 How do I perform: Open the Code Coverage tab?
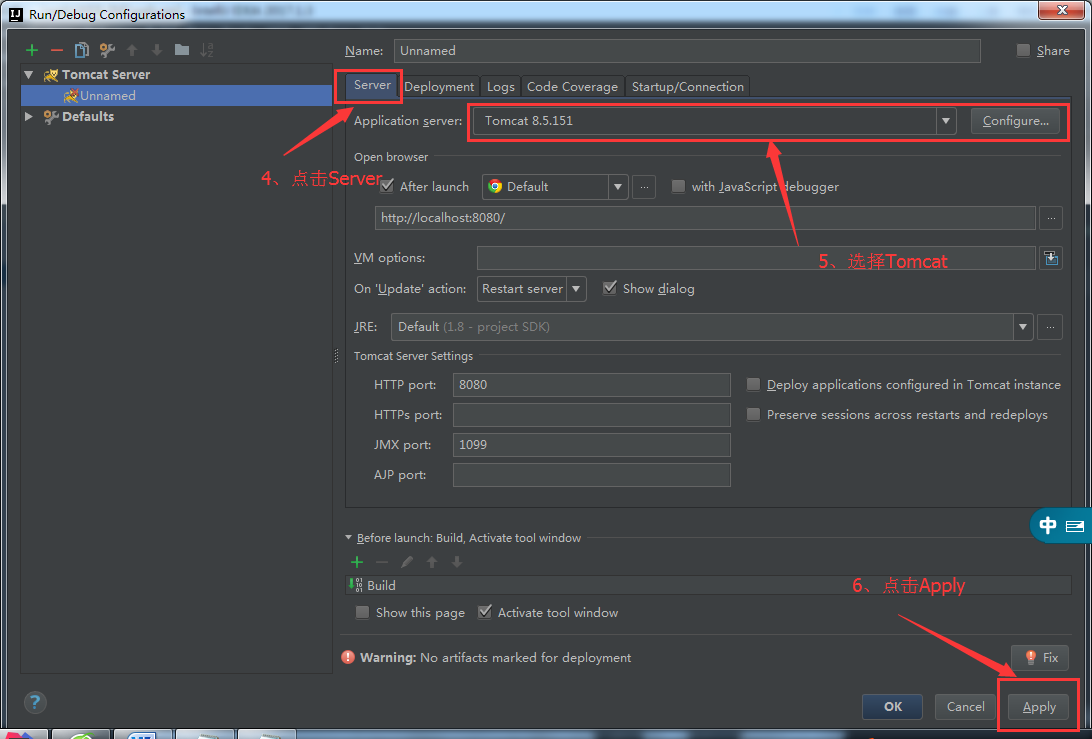572,86
